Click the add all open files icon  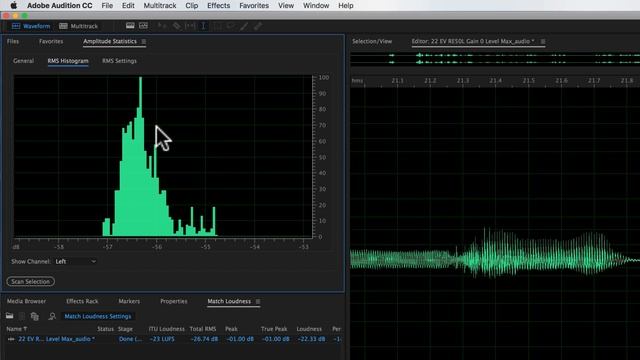click(x=35, y=316)
